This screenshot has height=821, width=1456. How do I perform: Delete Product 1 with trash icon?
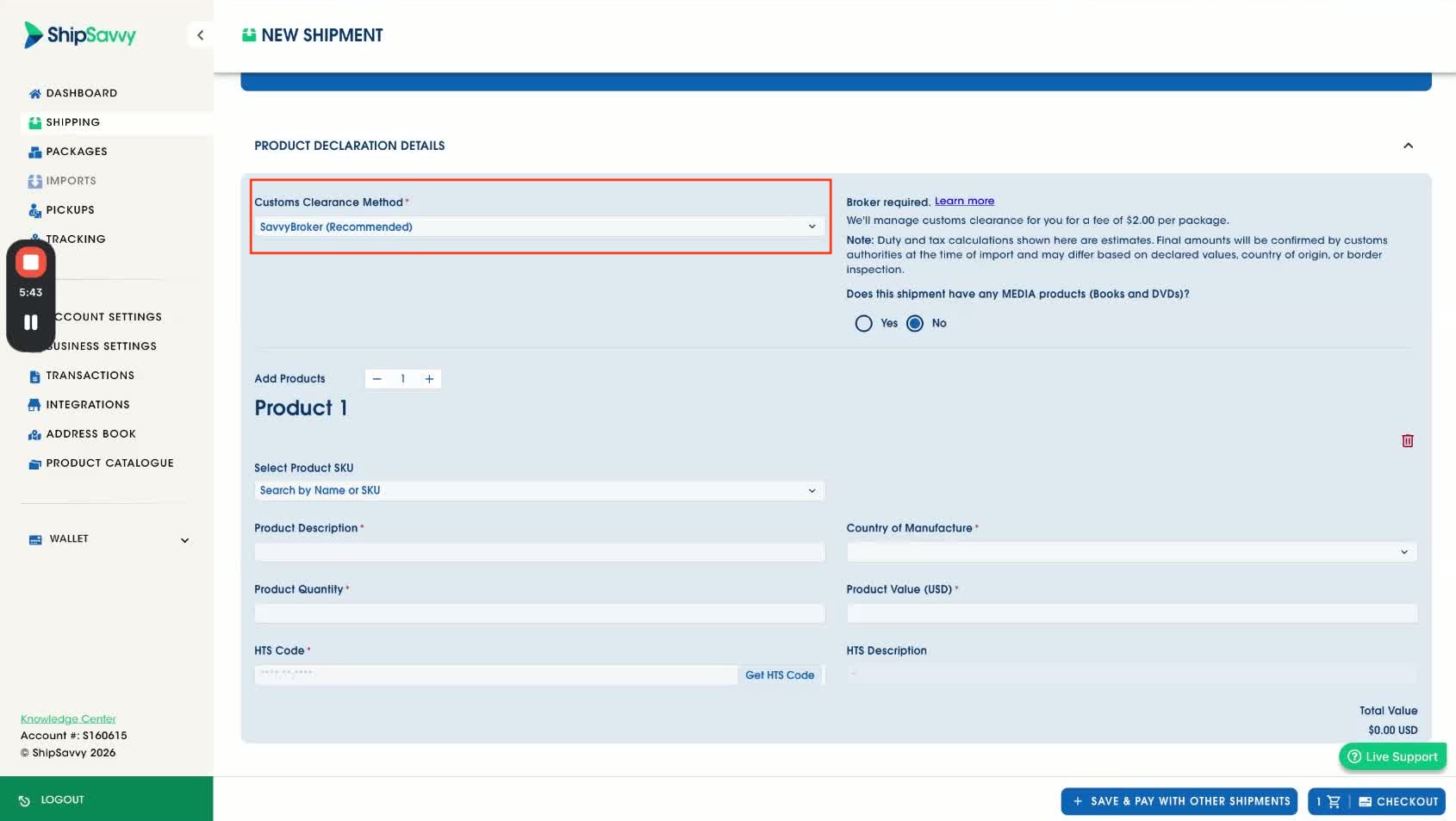point(1407,440)
